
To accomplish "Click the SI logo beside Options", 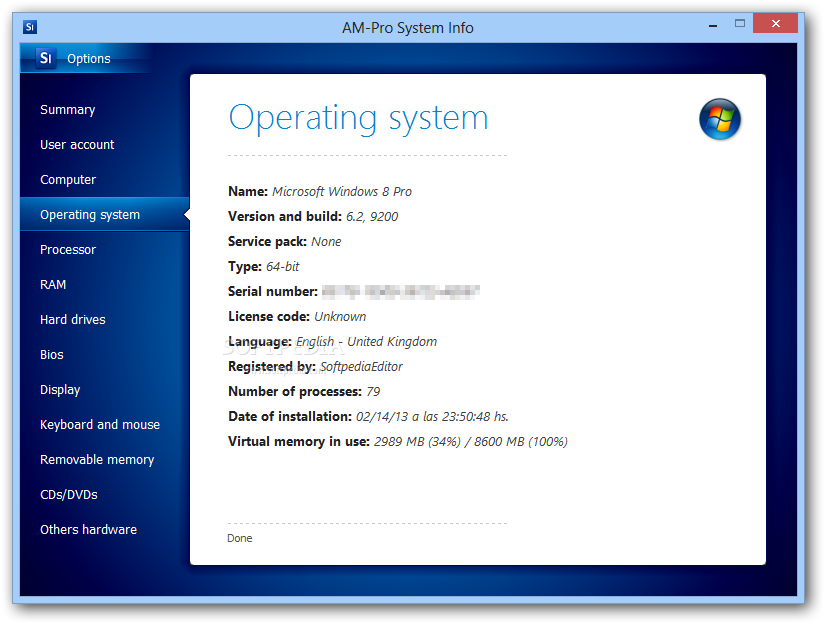I will (x=46, y=57).
